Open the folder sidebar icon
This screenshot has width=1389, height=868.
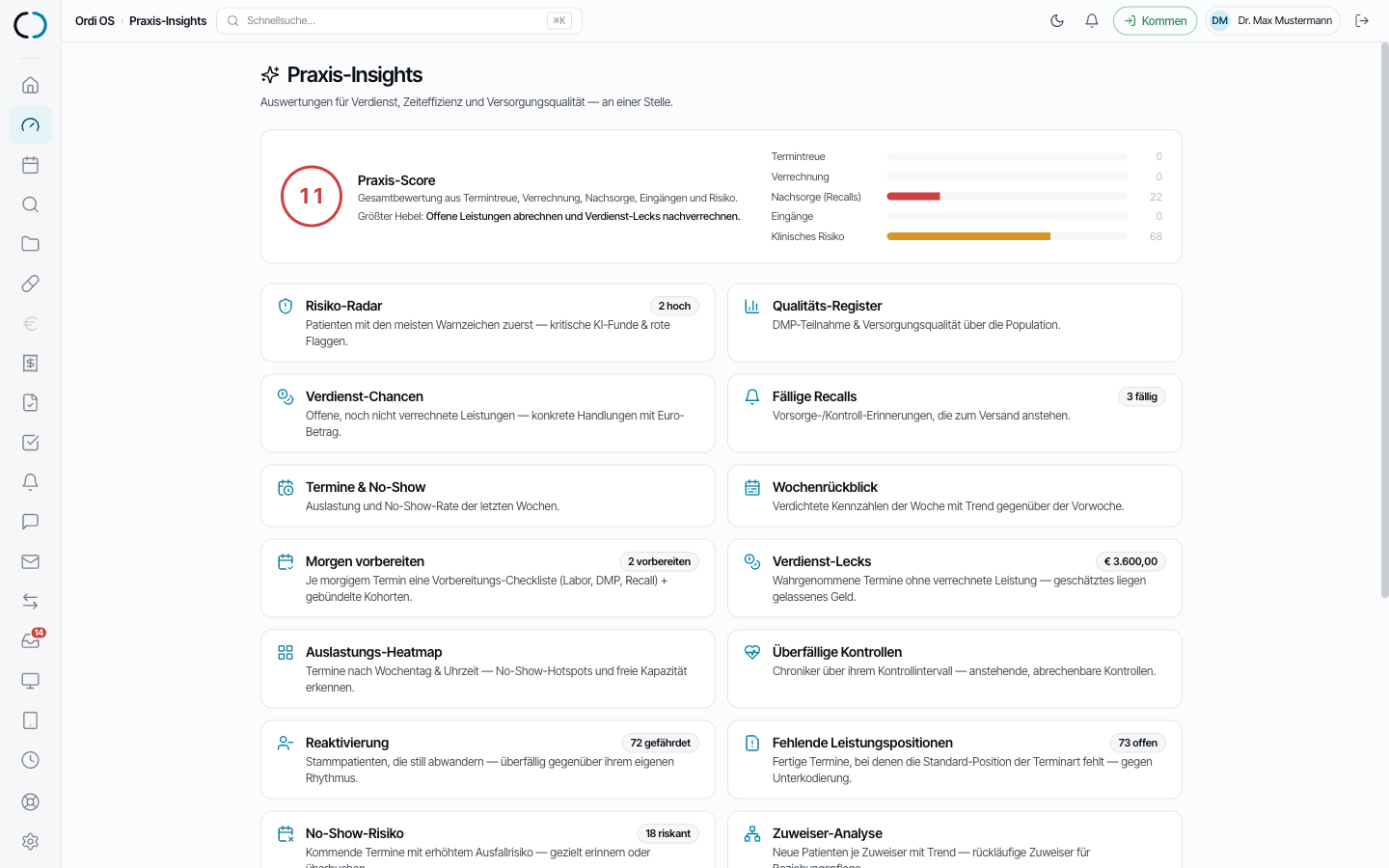point(30,244)
